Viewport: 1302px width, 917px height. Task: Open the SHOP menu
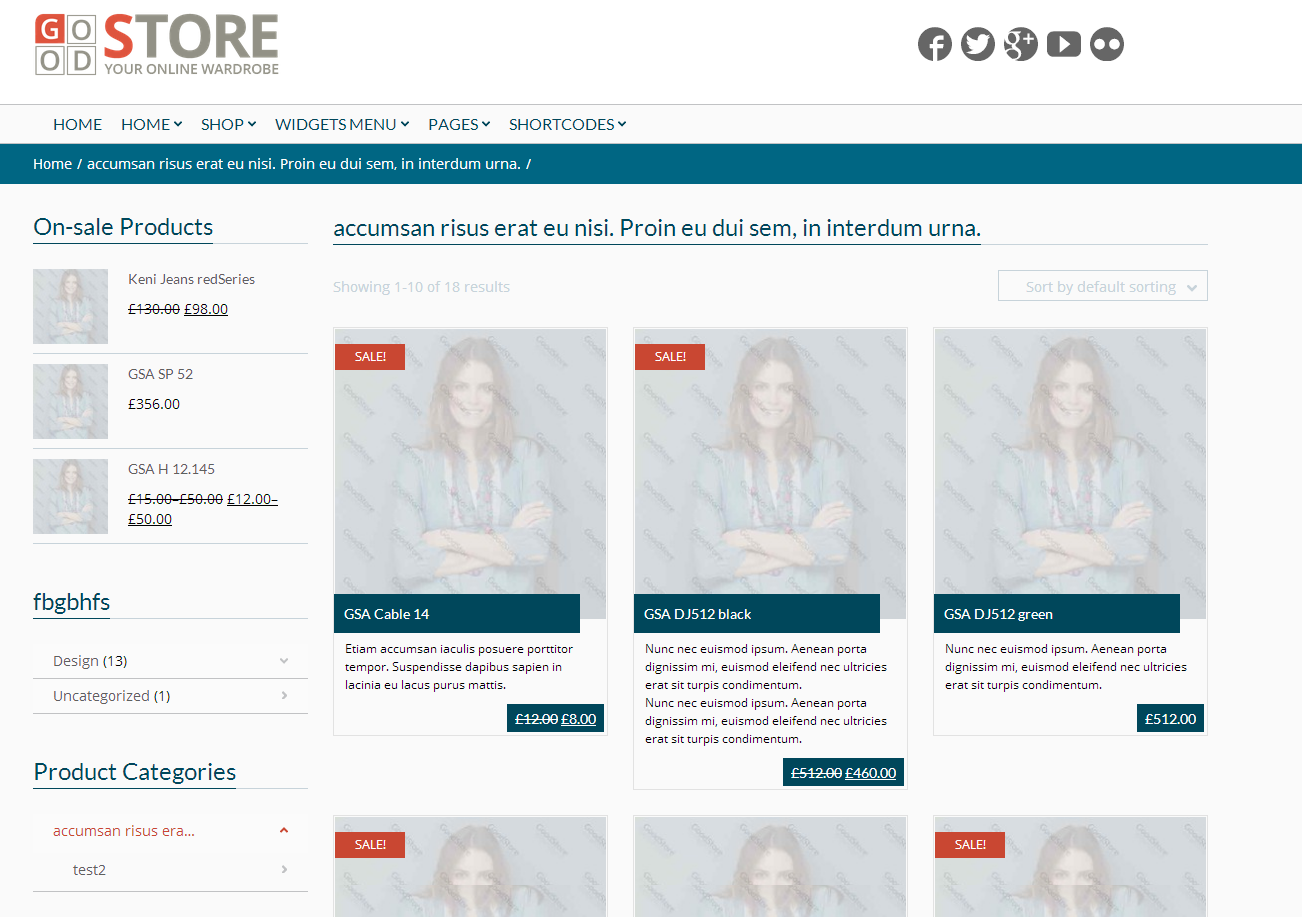228,124
